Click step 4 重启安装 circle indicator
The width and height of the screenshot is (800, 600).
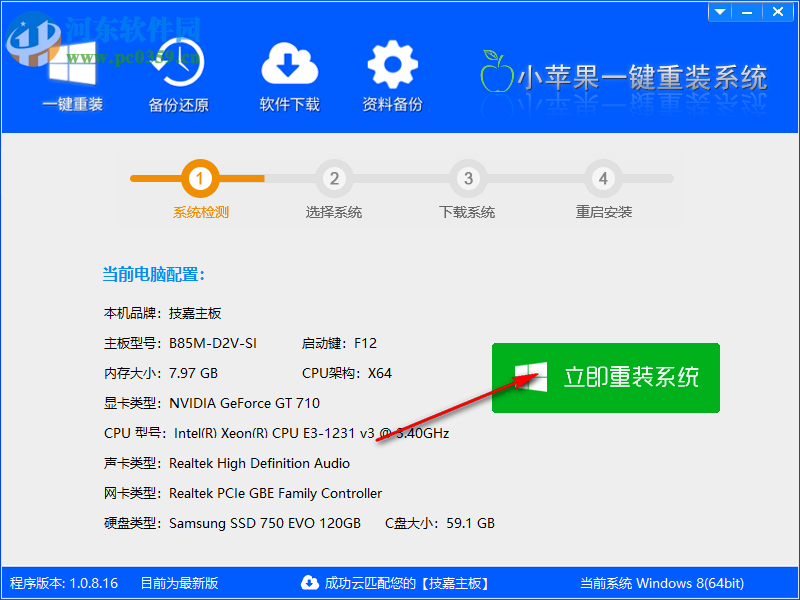(x=602, y=176)
